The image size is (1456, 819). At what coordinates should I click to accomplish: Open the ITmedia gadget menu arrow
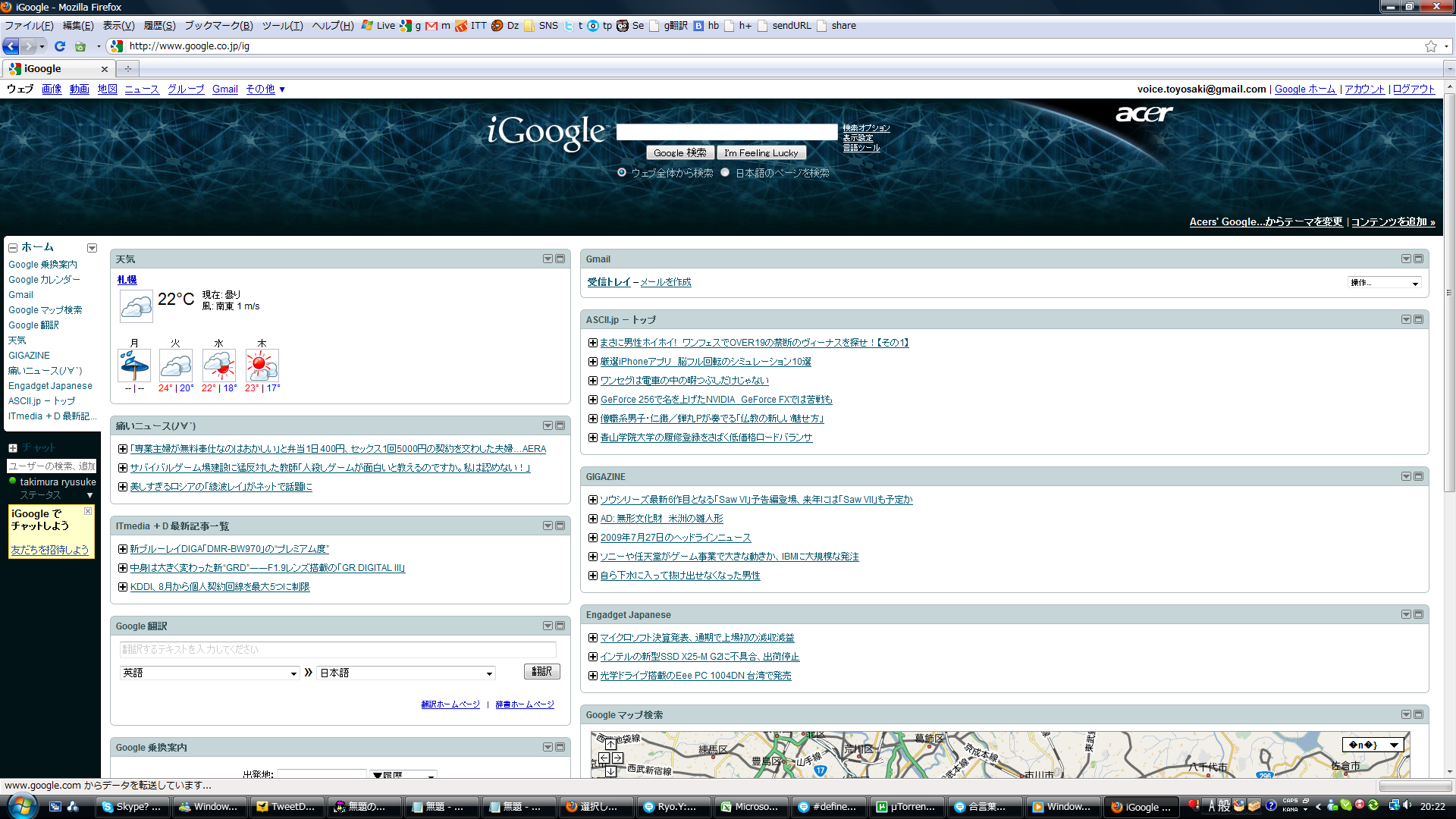pos(548,526)
